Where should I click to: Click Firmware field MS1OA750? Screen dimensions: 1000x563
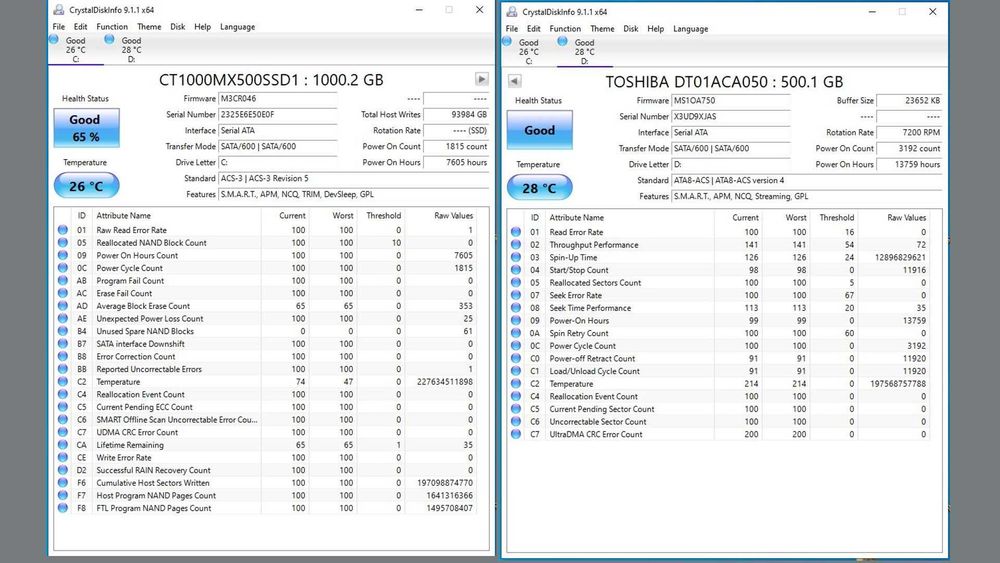[731, 101]
